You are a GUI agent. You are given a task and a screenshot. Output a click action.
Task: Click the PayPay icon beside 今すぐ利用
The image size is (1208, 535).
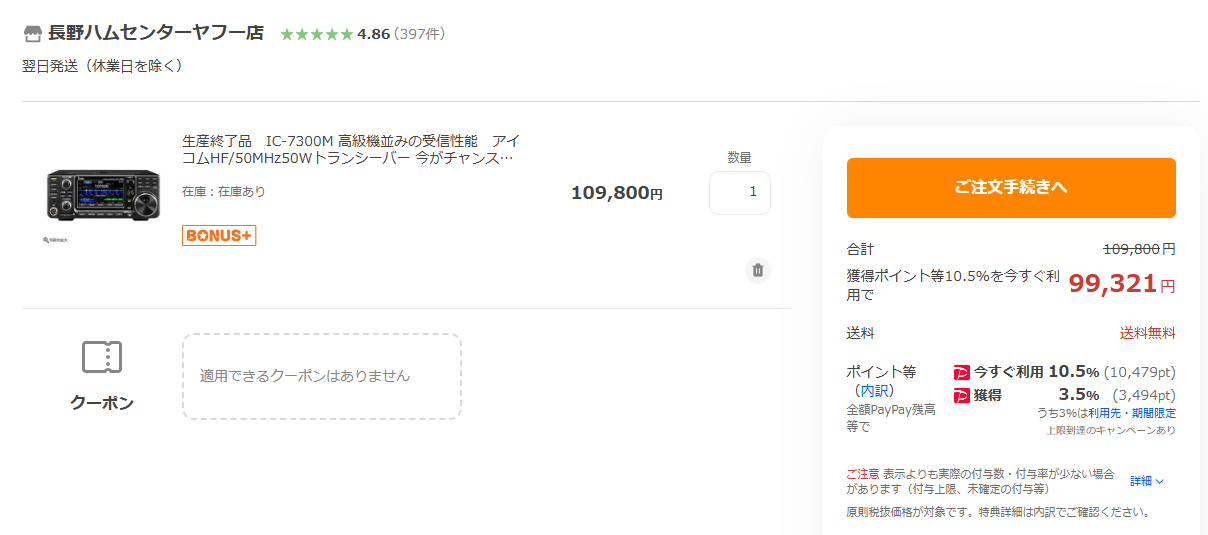[962, 372]
